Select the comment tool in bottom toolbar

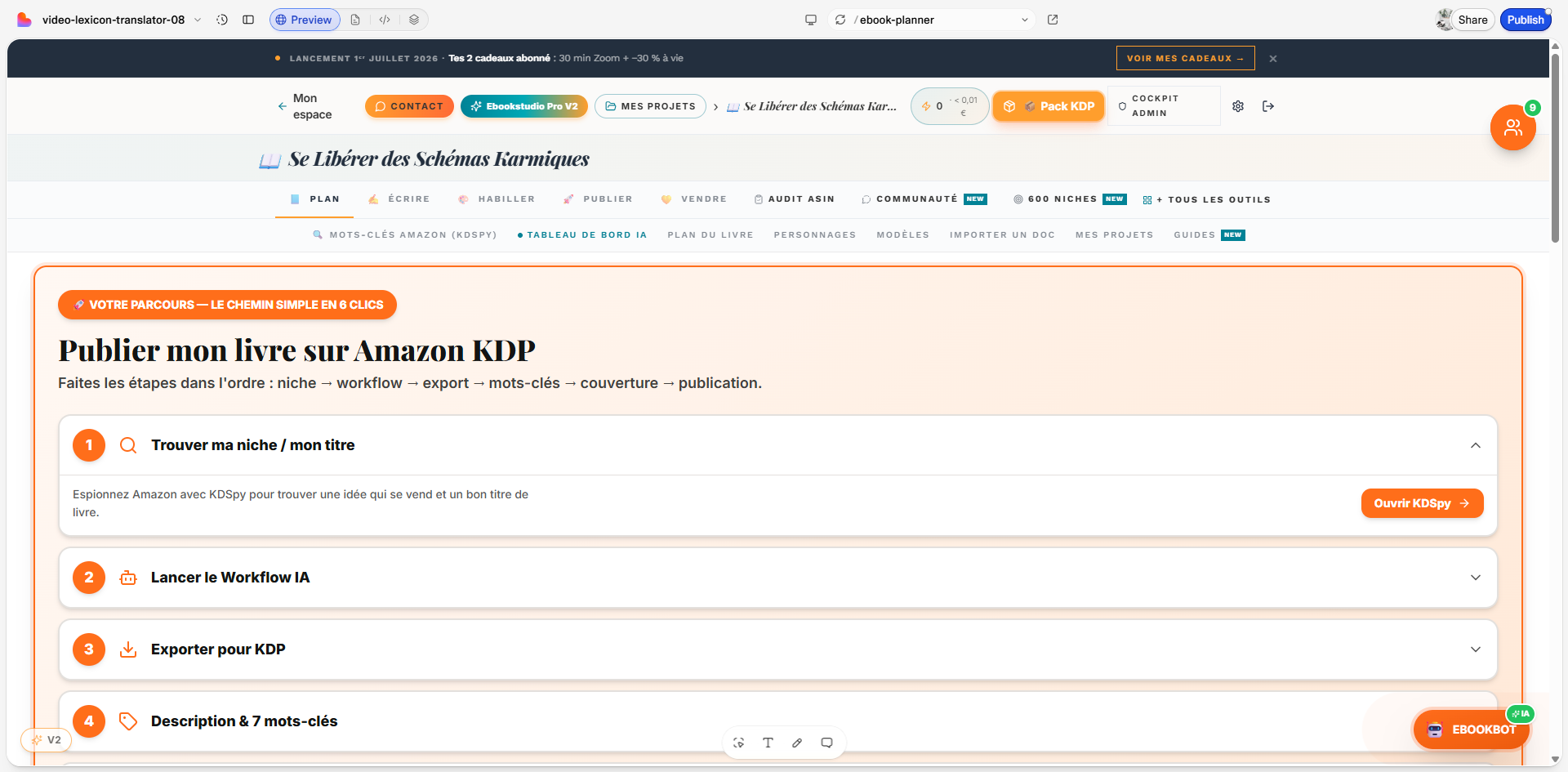tap(826, 743)
